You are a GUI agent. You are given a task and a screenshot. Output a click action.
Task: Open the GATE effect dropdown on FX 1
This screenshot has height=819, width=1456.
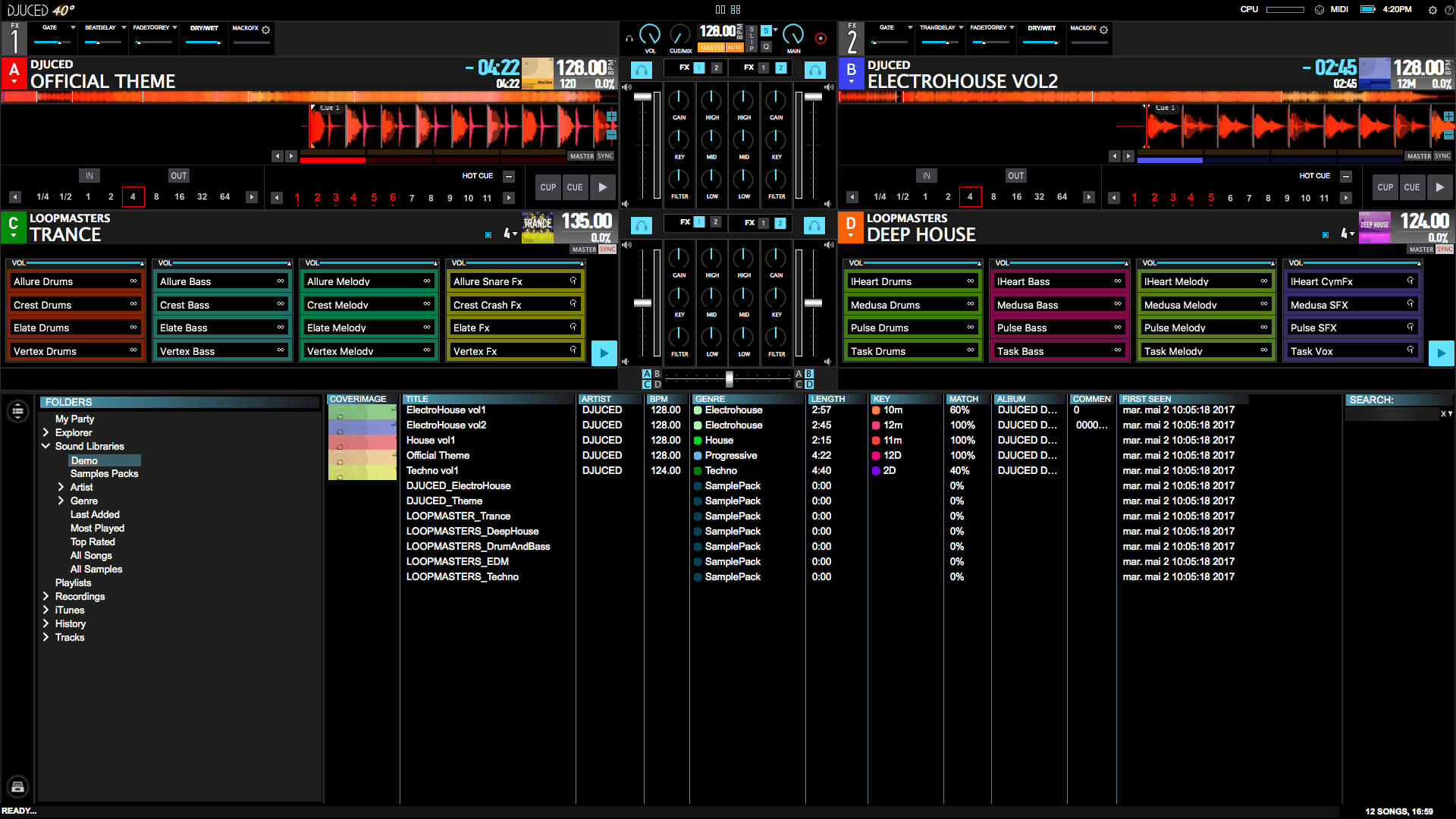72,27
